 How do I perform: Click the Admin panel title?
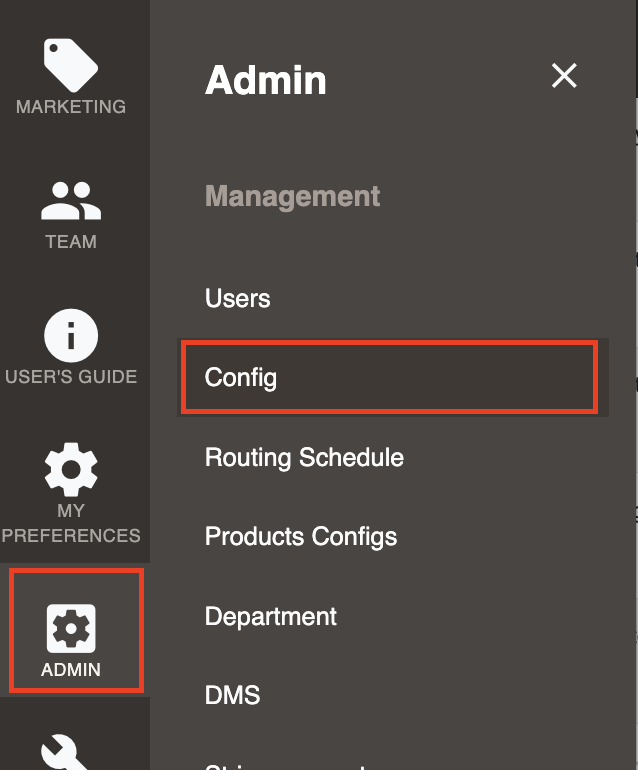(x=266, y=80)
